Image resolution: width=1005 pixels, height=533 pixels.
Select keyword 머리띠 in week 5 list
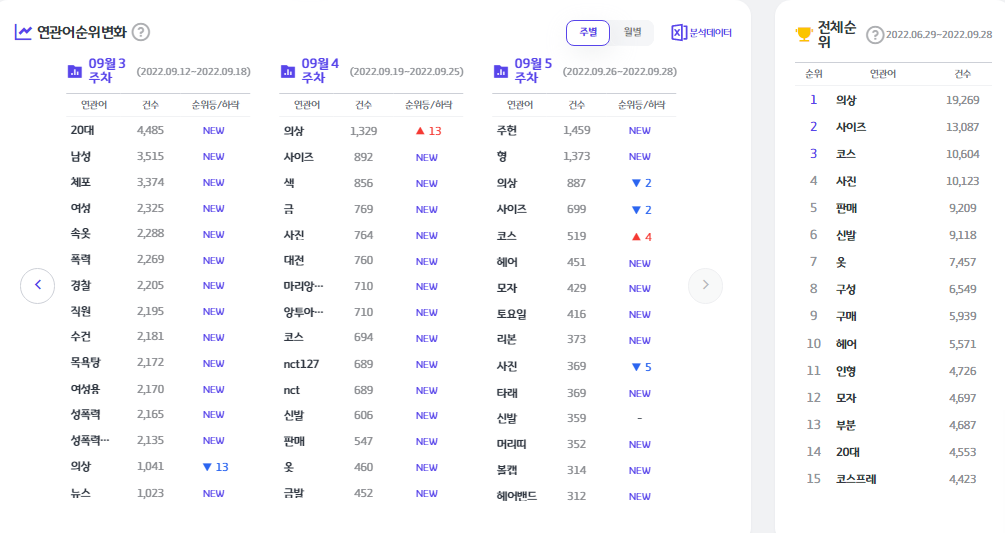click(511, 444)
